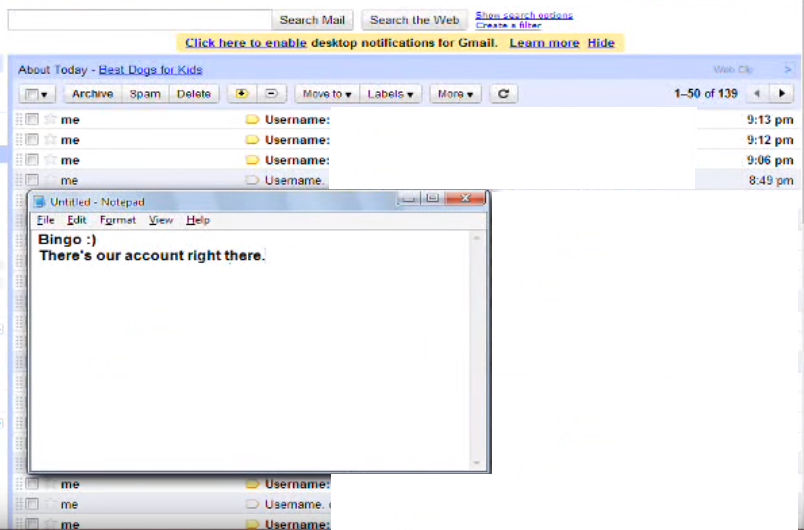Open Notepad Format menu
Image resolution: width=804 pixels, height=530 pixels.
[118, 220]
